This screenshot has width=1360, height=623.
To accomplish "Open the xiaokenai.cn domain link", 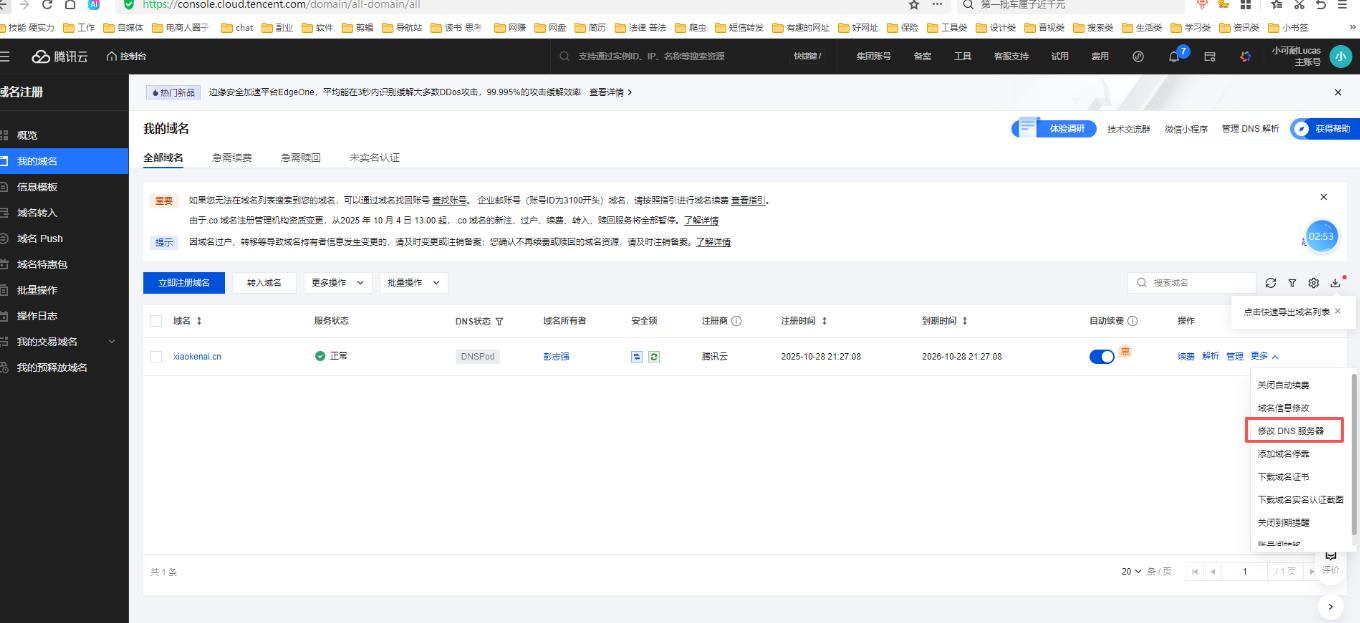I will tap(197, 356).
